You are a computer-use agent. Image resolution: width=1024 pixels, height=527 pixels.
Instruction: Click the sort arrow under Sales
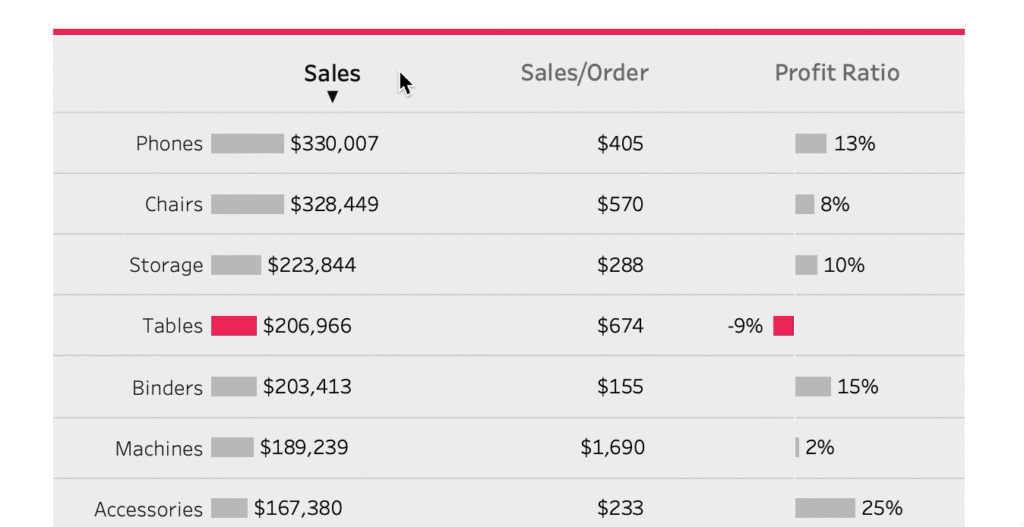click(333, 97)
